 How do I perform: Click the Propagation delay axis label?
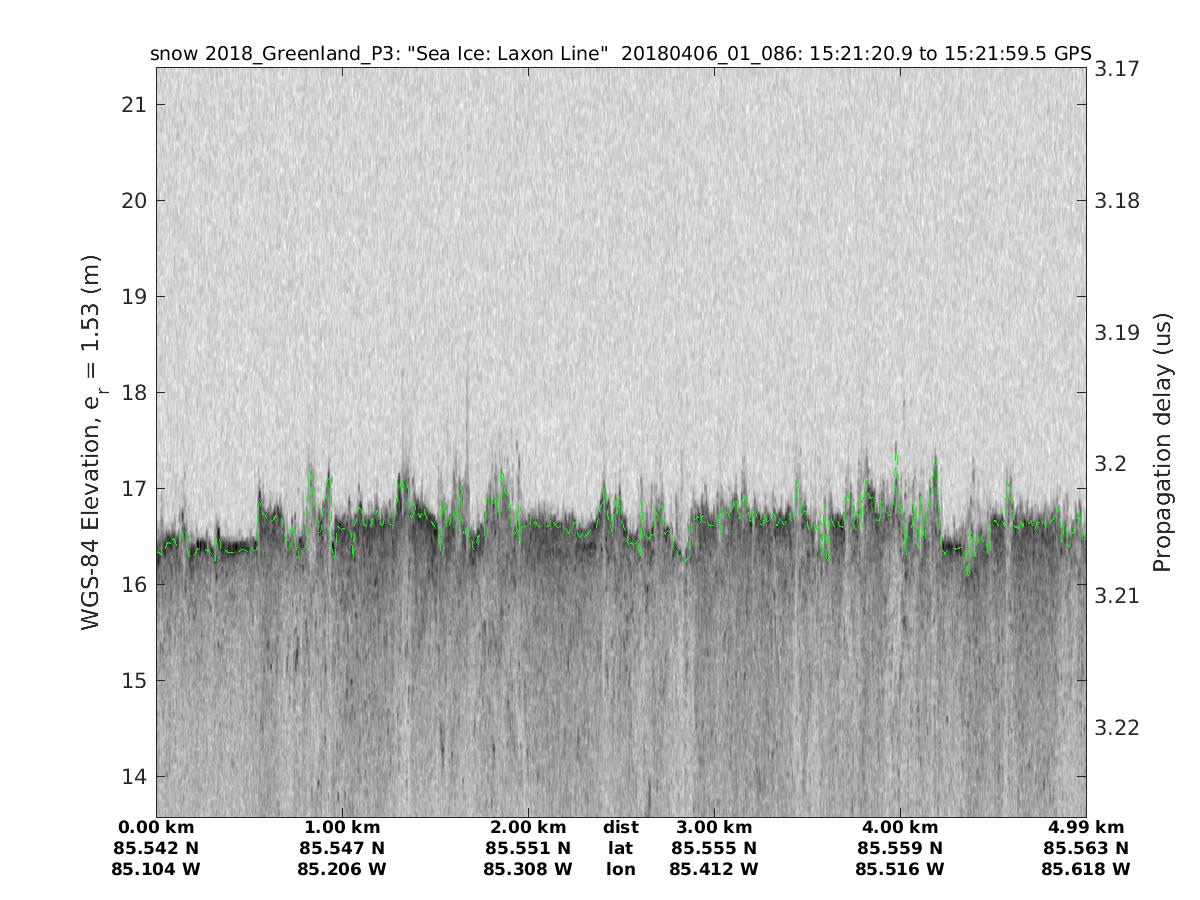coord(1161,442)
